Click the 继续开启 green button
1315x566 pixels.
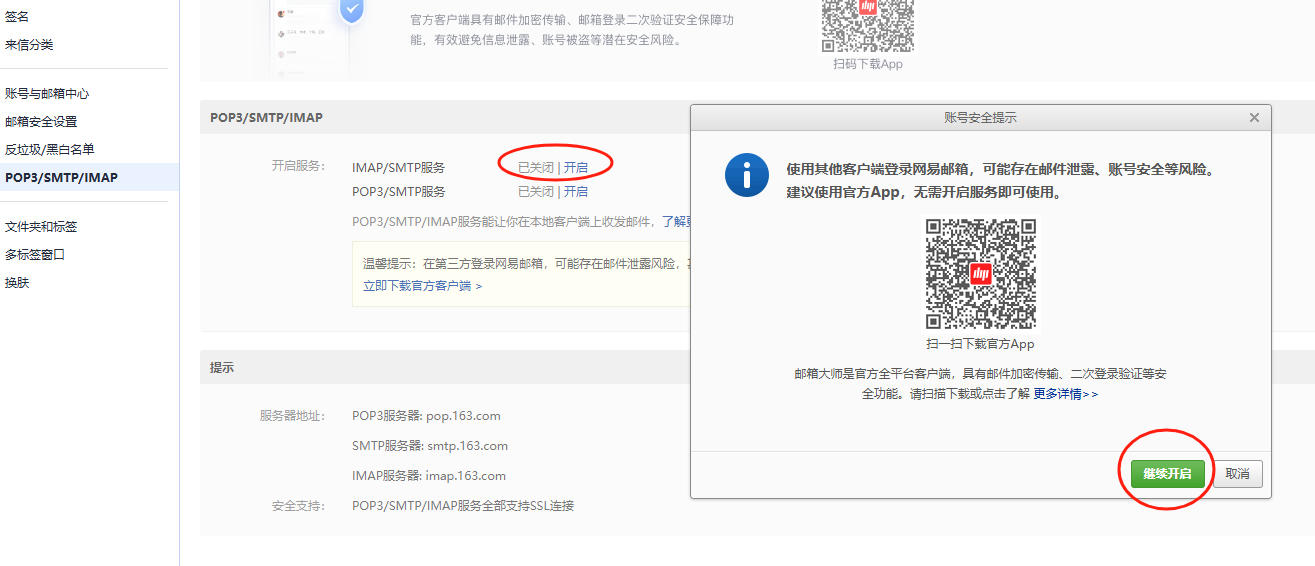click(x=1168, y=474)
